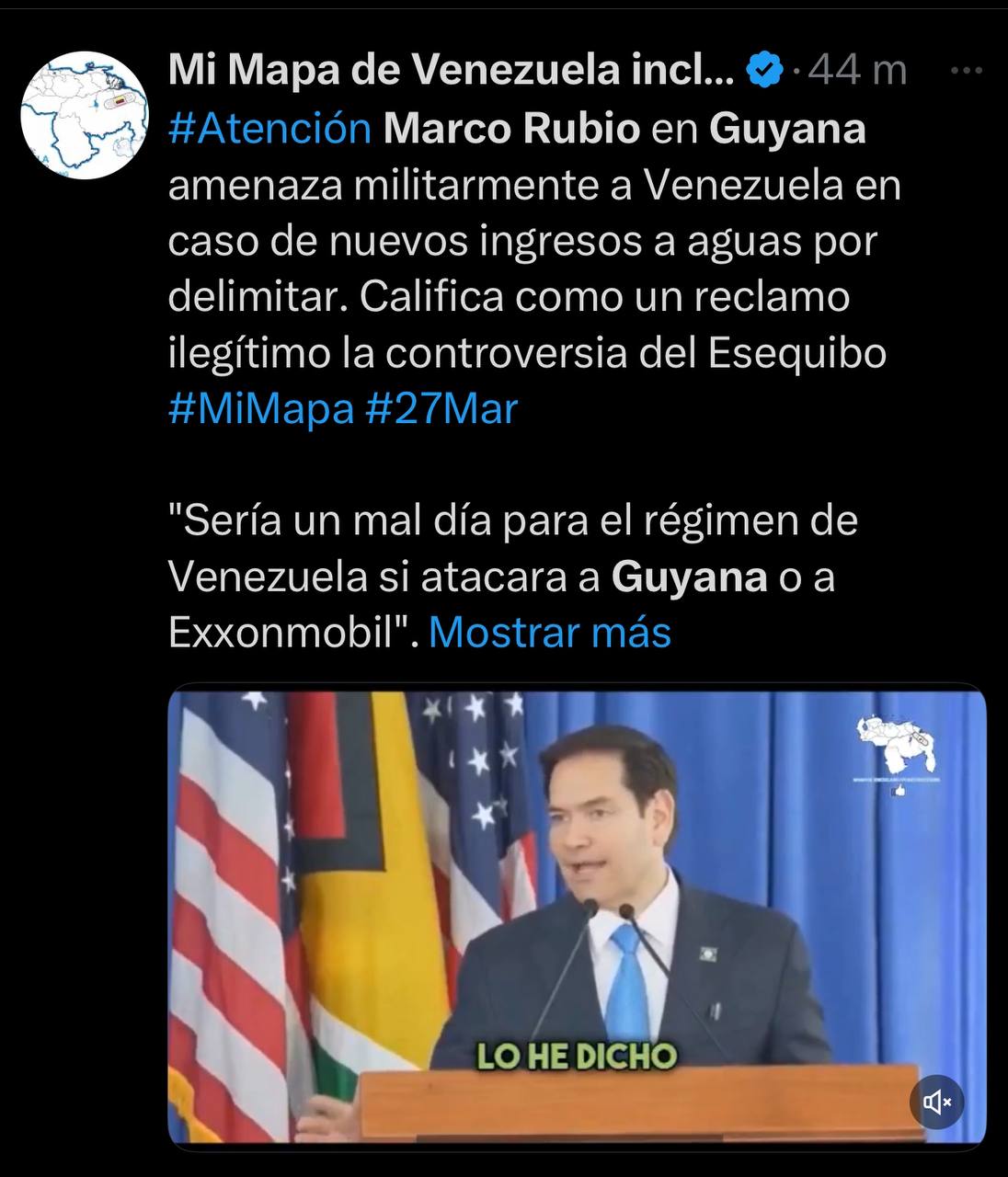Viewport: 1008px width, 1177px height.
Task: Click the LO HE DICHO subtitle caption
Action: coord(577,1057)
